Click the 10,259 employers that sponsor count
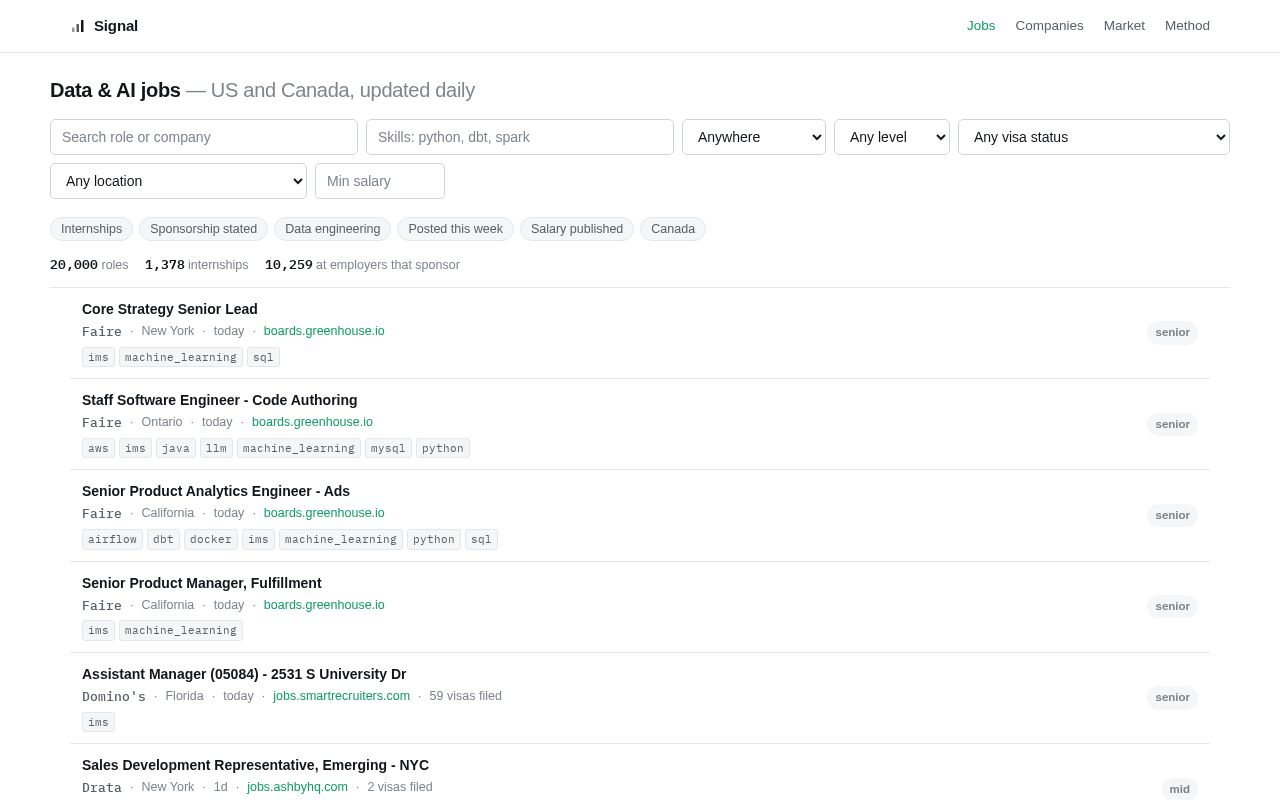The width and height of the screenshot is (1280, 800). point(362,265)
